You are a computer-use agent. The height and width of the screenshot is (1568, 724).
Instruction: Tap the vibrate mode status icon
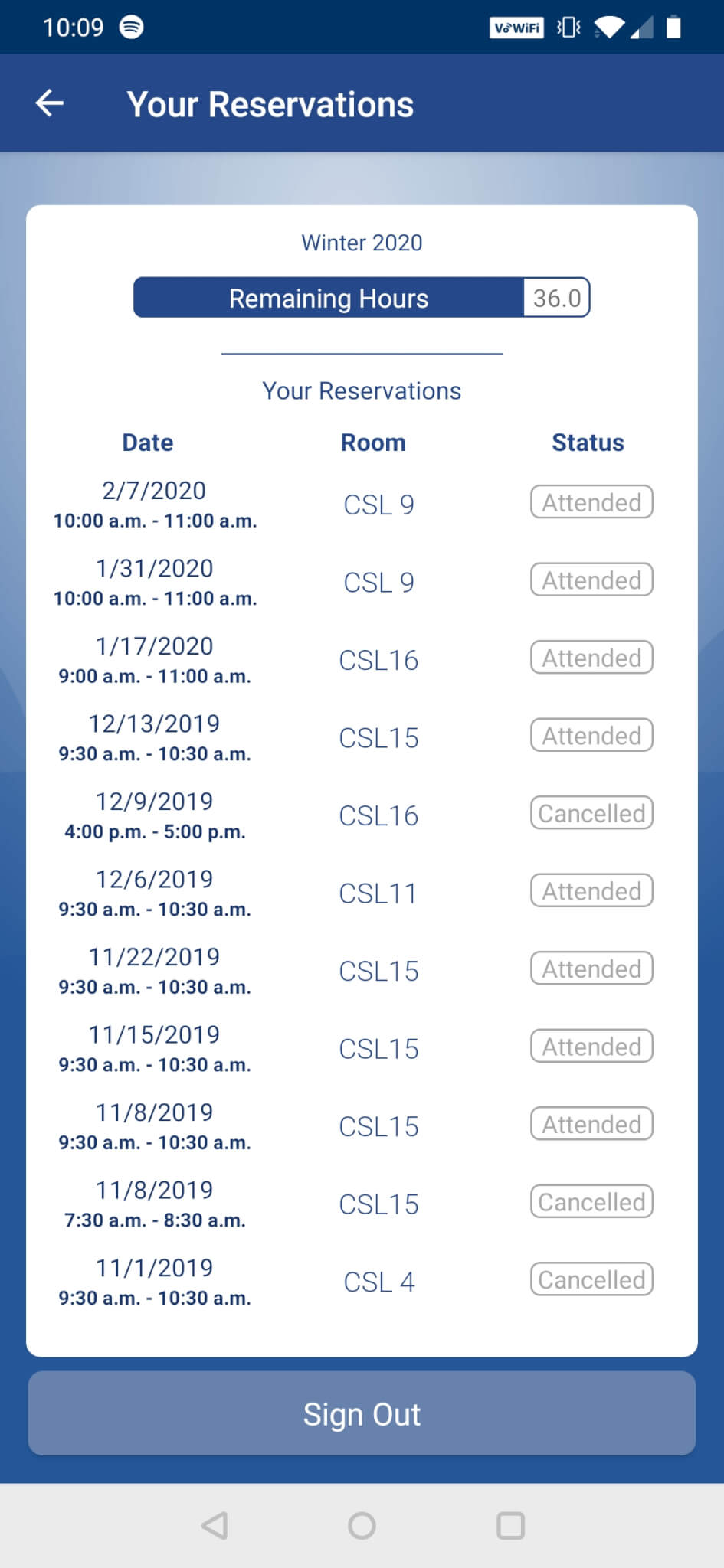click(568, 28)
